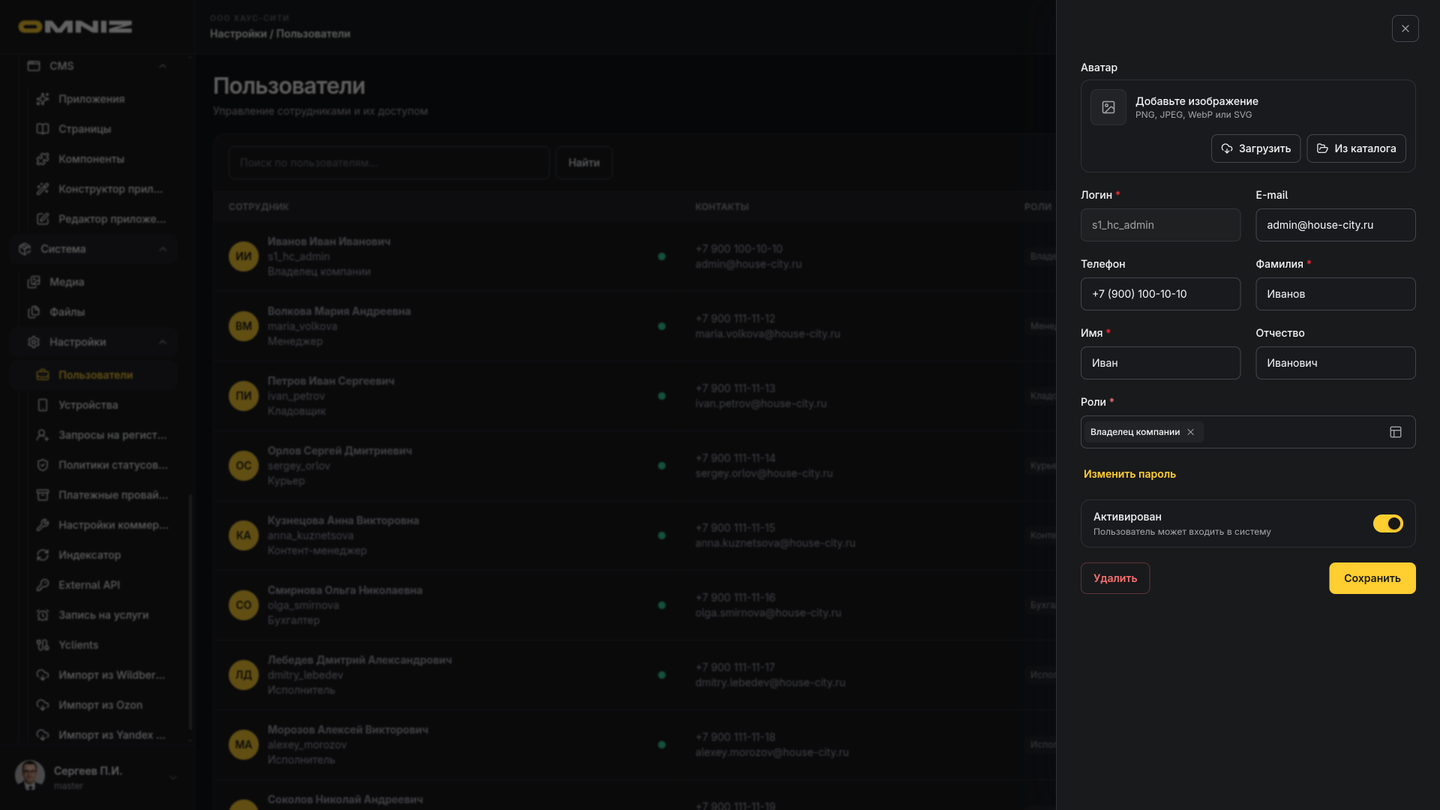Select the Yclients sidebar icon
This screenshot has width=1440, height=810.
coord(42,645)
